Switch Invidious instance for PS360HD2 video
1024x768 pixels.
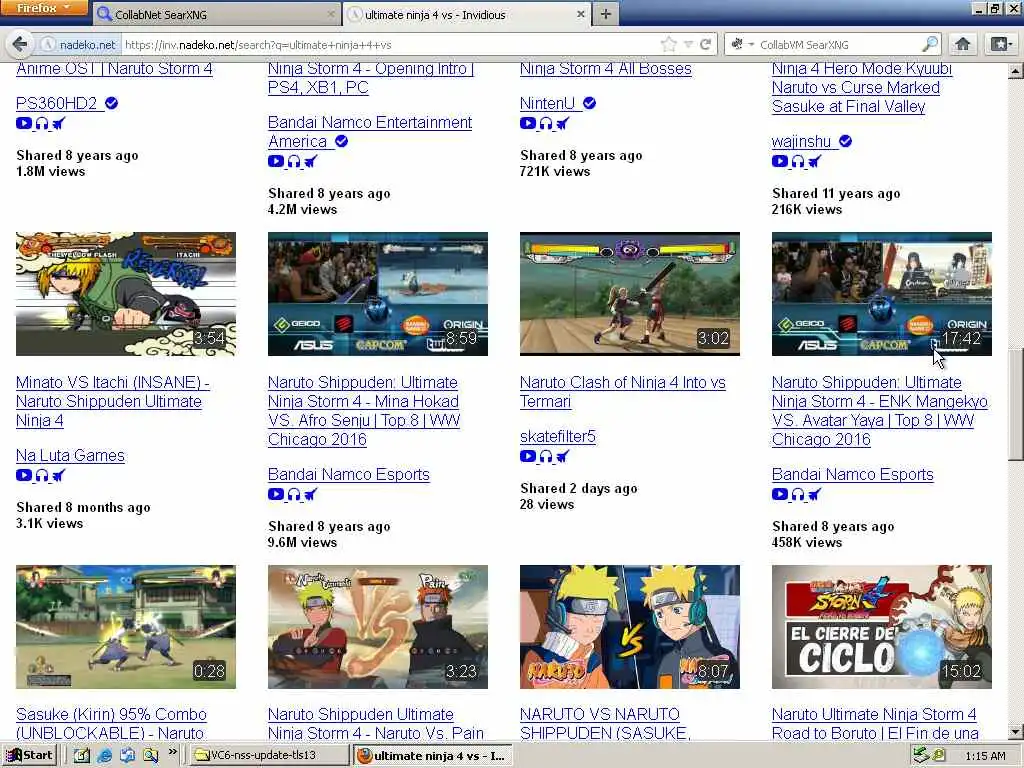pyautogui.click(x=58, y=123)
